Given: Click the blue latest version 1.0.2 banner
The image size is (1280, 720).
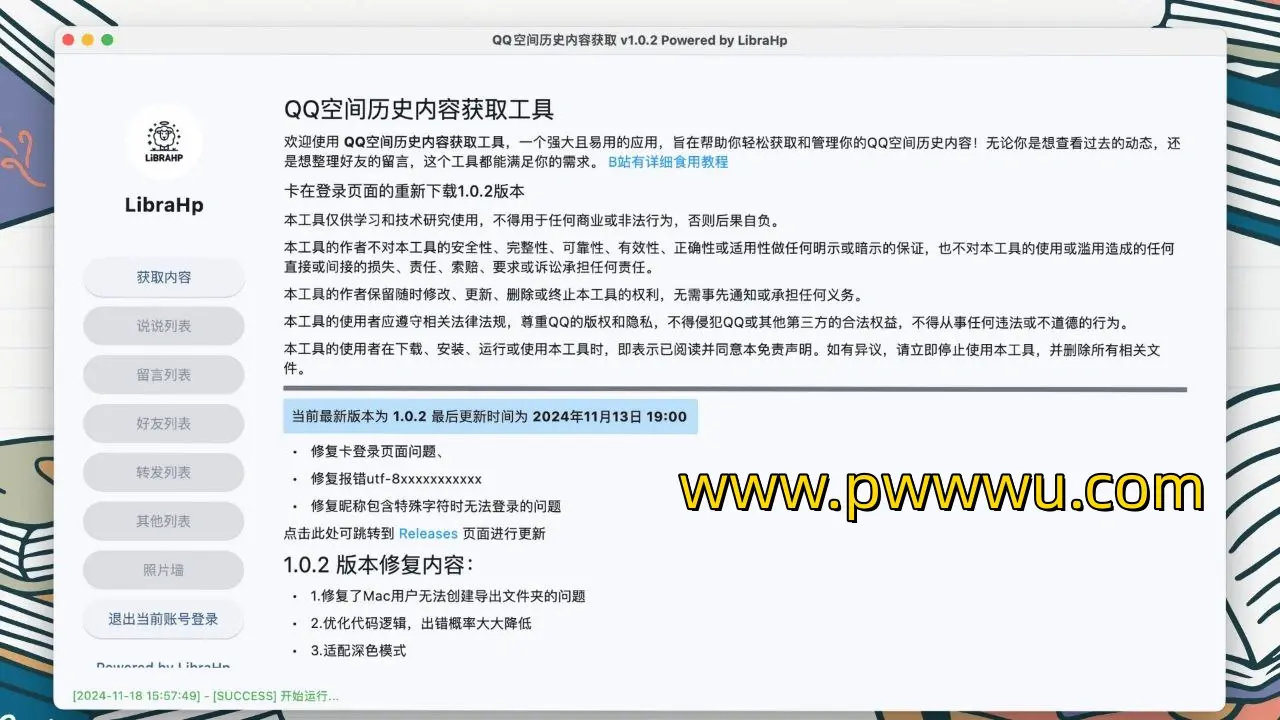Looking at the screenshot, I should [x=489, y=417].
